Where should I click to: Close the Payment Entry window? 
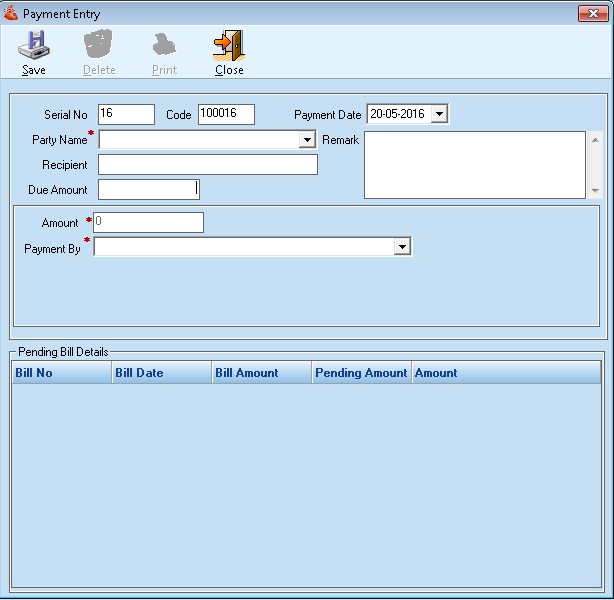pos(594,14)
